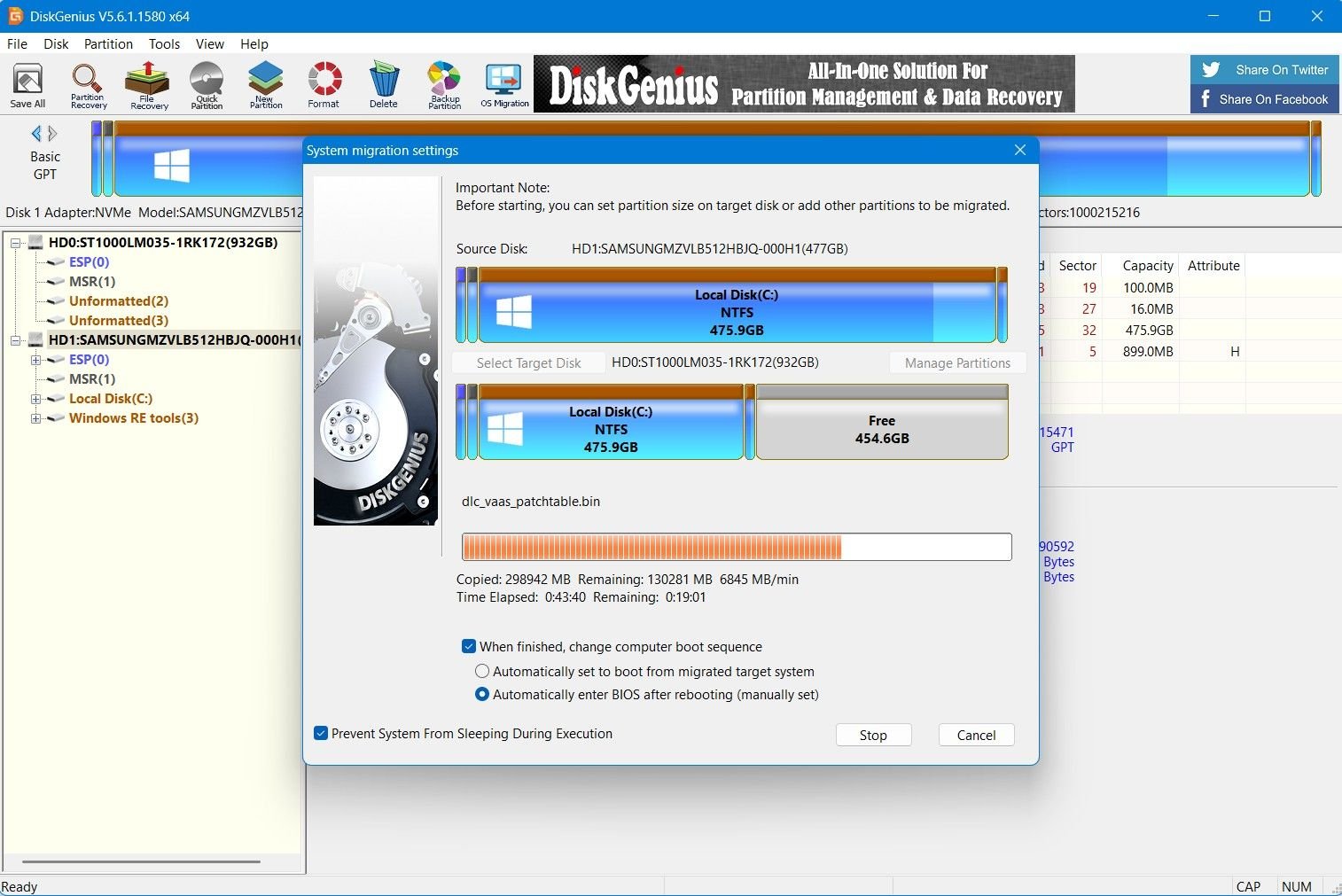Open the Partition Recovery tool
1342x896 pixels.
point(89,86)
